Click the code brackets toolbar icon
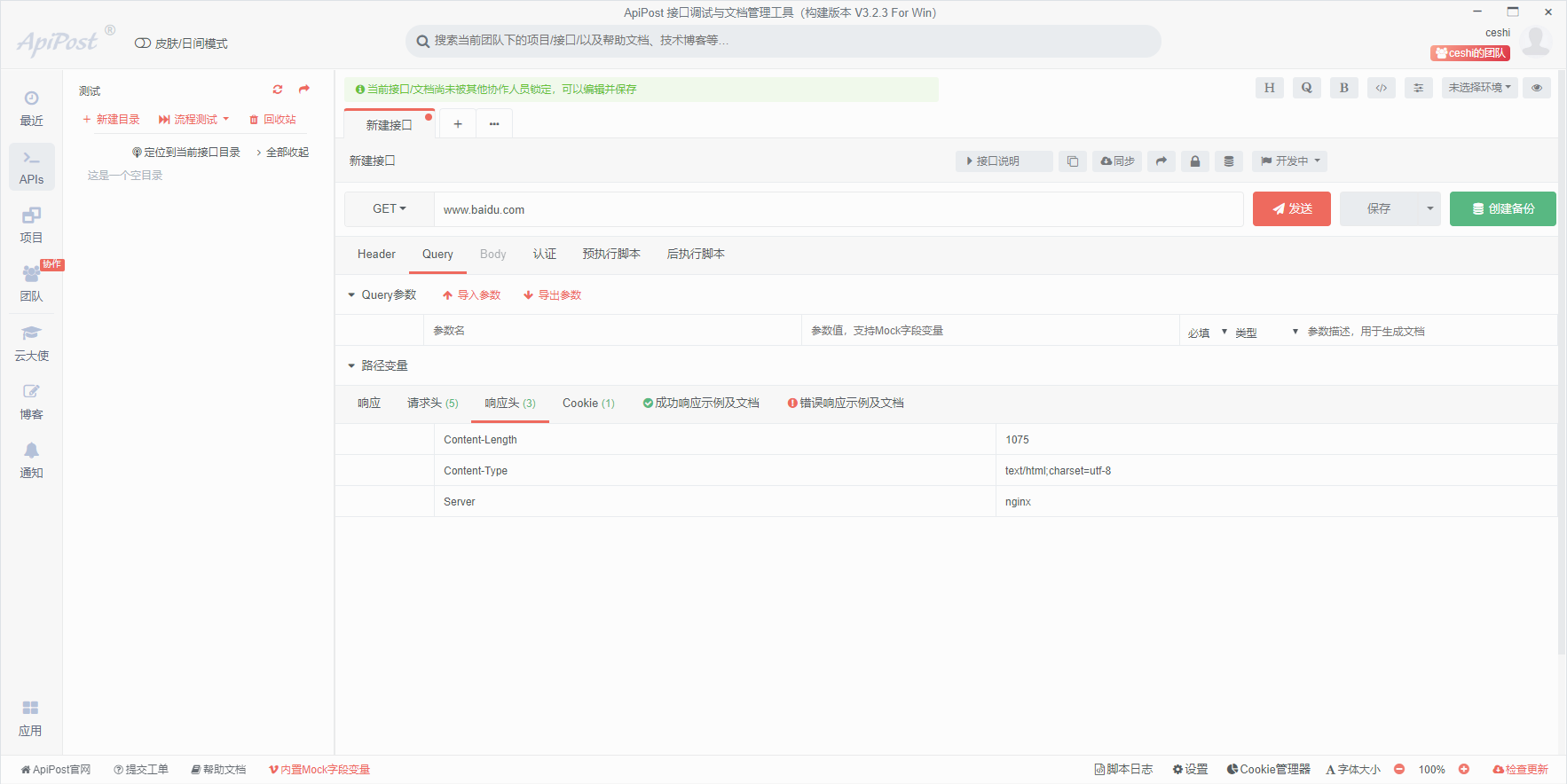Screen dimensions: 1567x784 [1382, 88]
